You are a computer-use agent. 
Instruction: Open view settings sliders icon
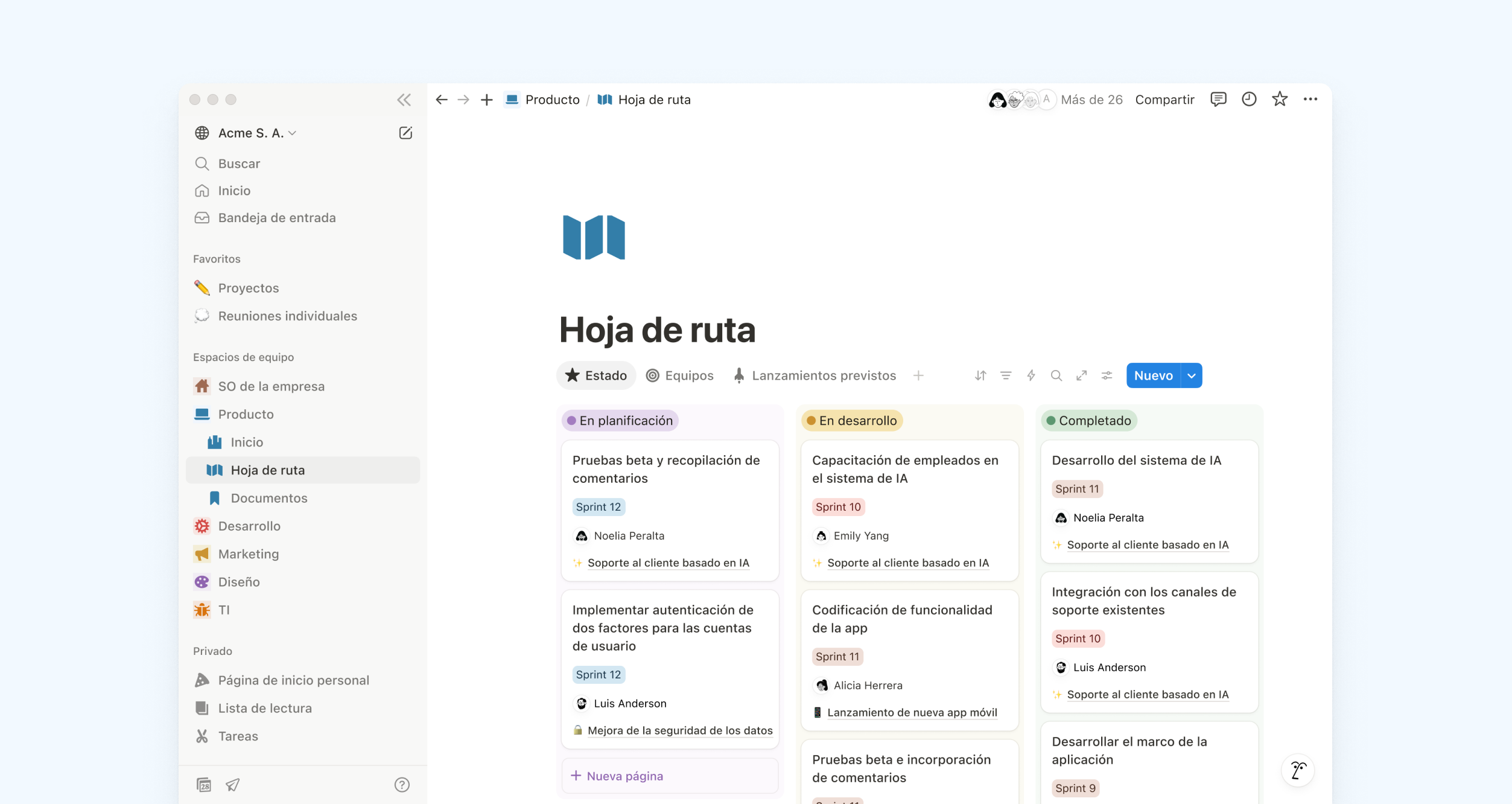1107,375
